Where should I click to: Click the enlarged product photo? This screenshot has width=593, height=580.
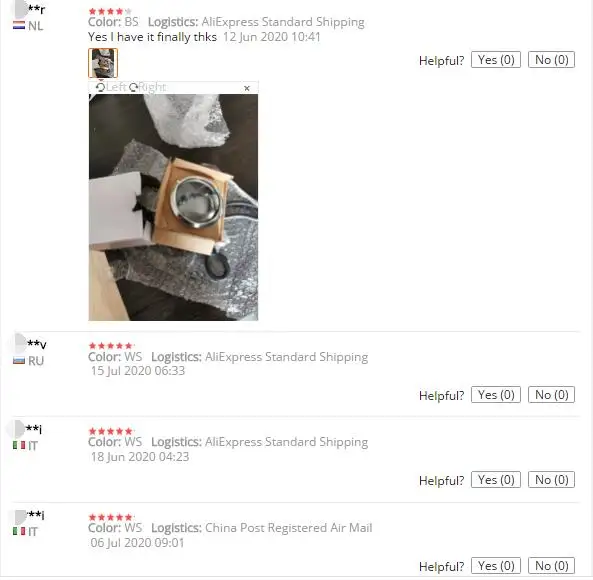pos(173,207)
